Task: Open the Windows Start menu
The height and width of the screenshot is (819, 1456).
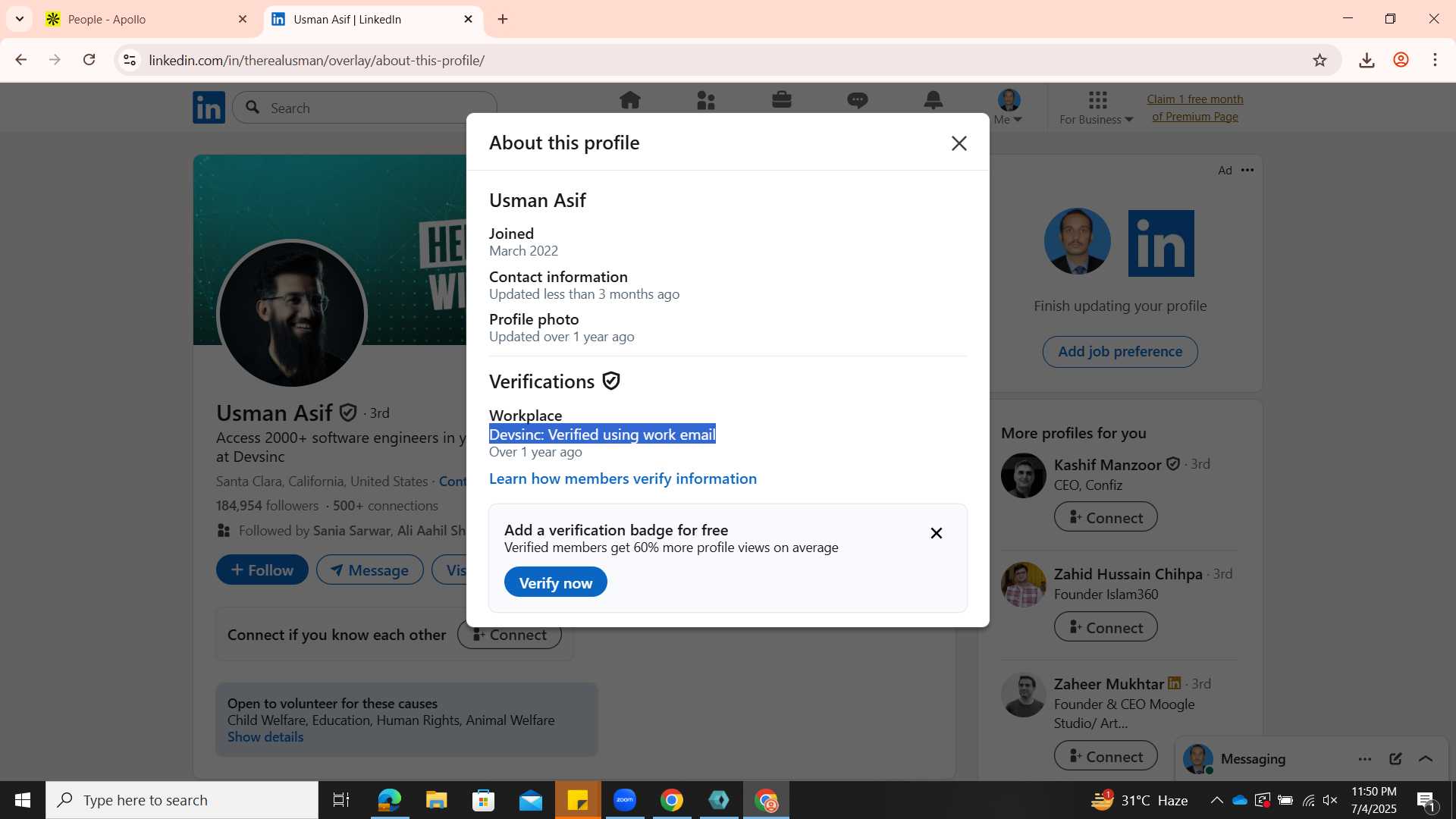Action: [x=23, y=800]
